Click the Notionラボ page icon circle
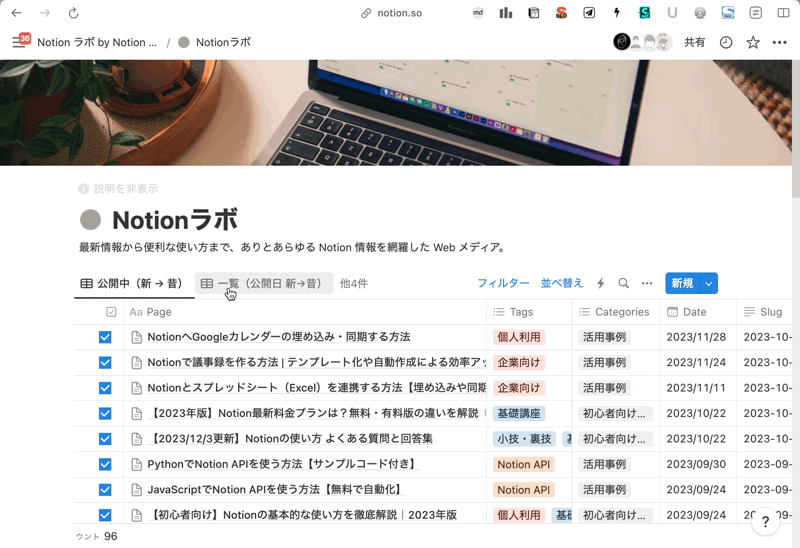This screenshot has height=548, width=800. pyautogui.click(x=90, y=220)
